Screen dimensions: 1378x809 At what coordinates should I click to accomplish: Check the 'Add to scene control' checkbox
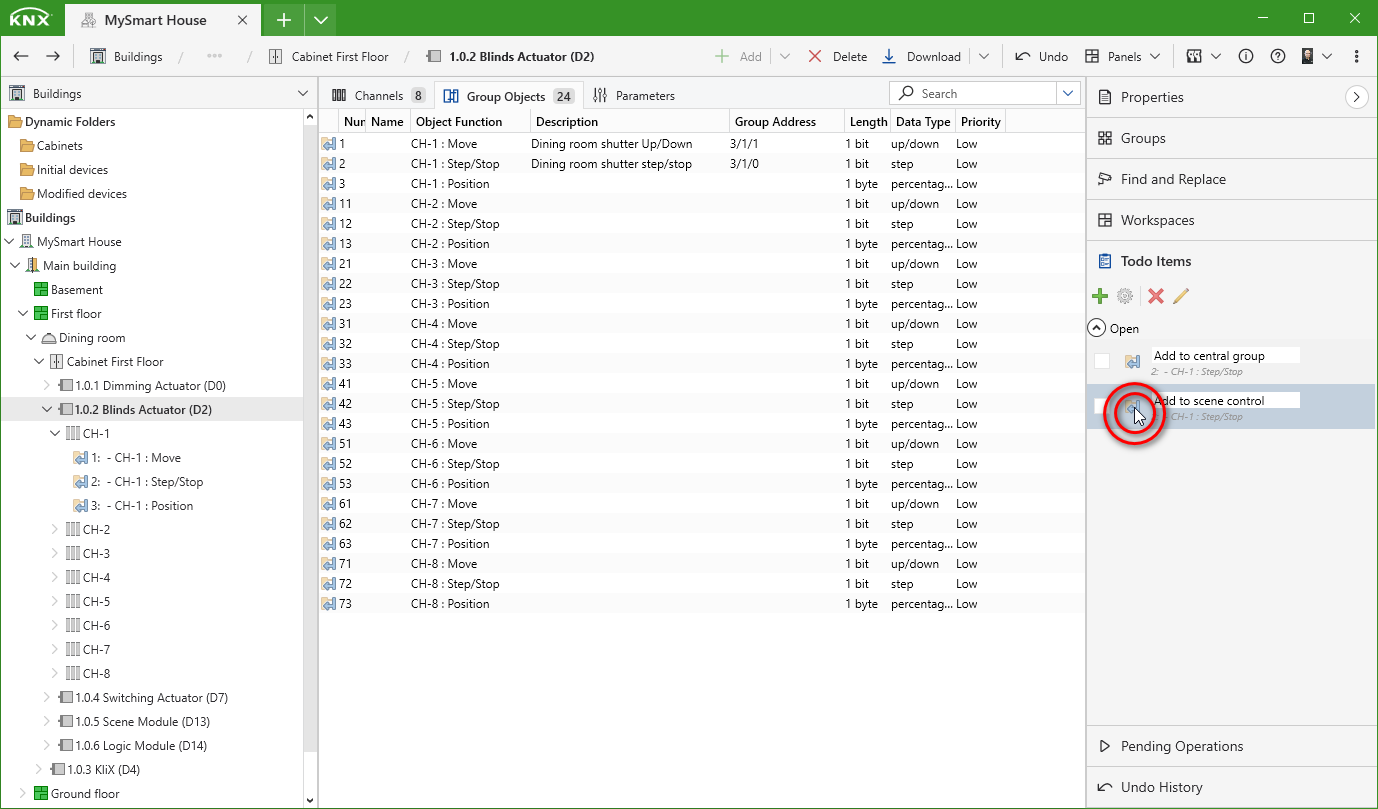[x=1102, y=407]
